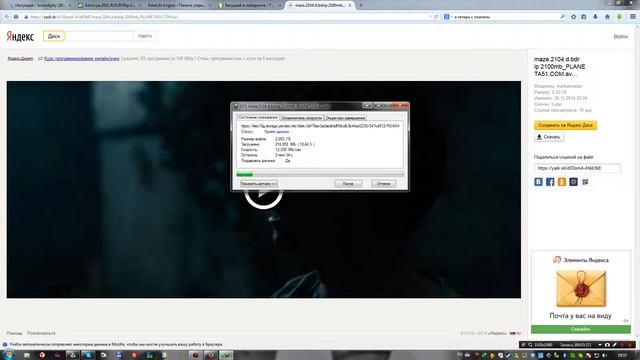Click the Найти search button

click(144, 36)
